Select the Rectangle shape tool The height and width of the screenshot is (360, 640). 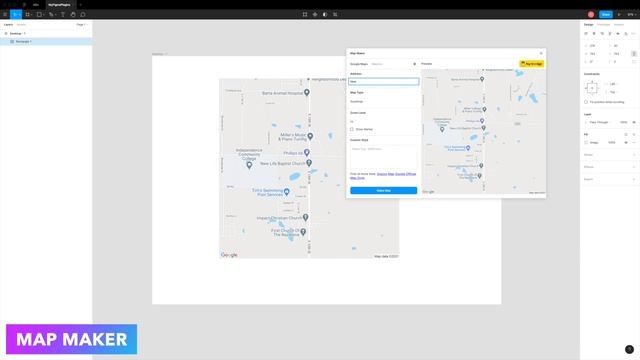[x=39, y=14]
